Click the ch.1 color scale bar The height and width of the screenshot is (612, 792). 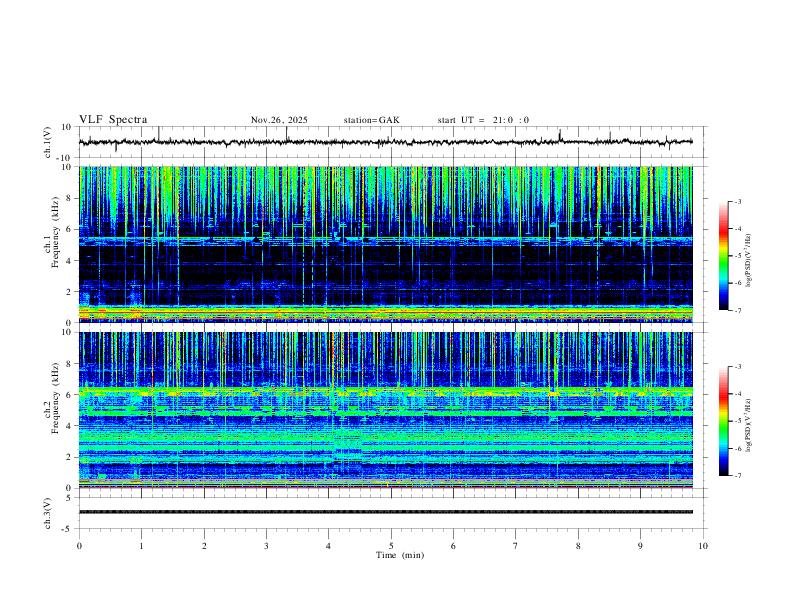[x=723, y=256]
